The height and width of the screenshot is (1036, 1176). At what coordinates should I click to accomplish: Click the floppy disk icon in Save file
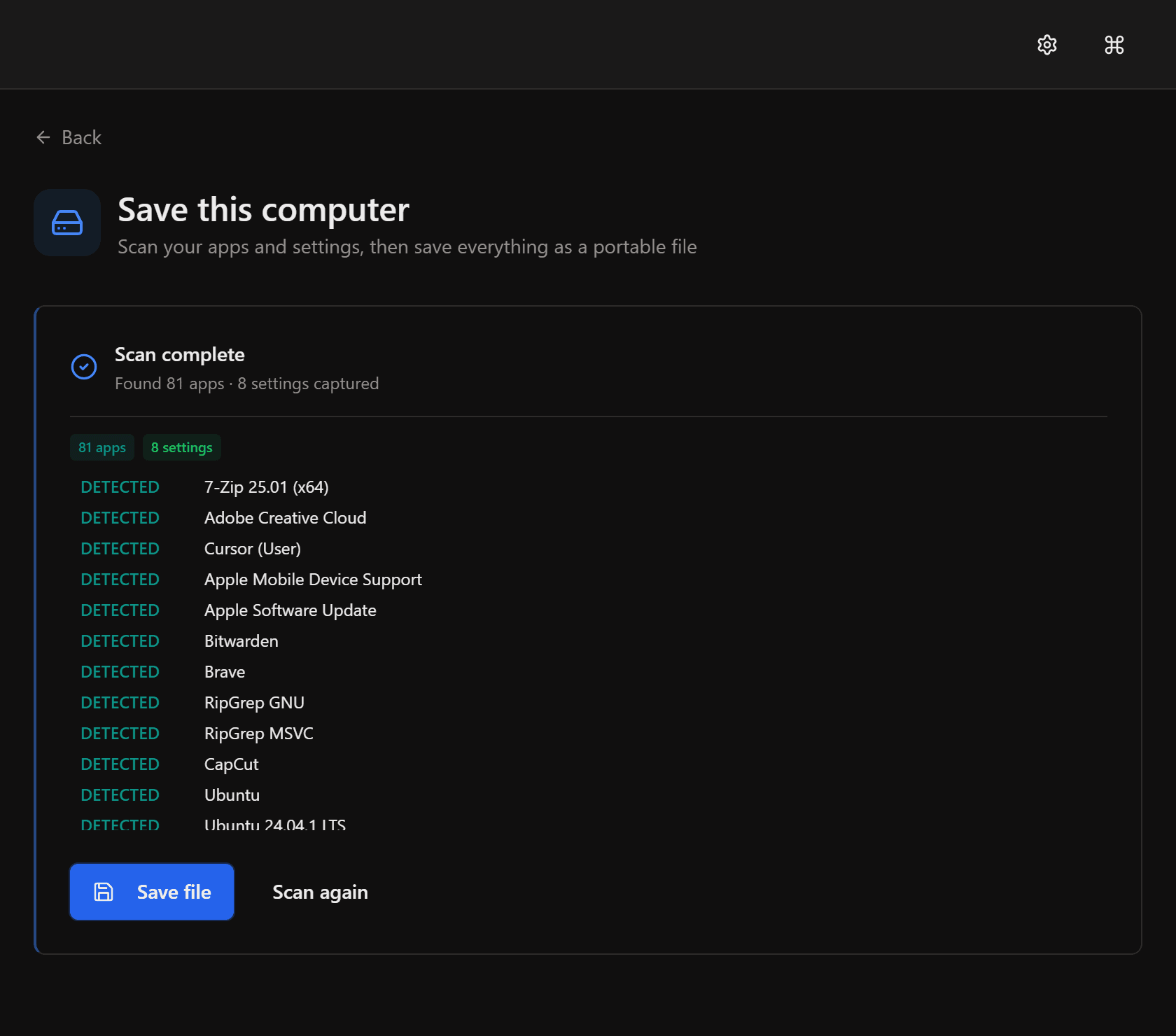coord(104,892)
